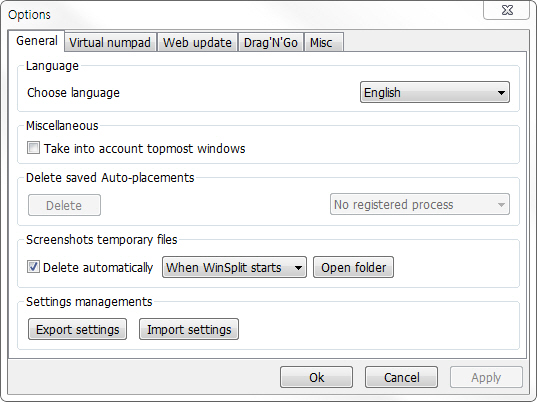Go to the Drag'N'Go tab
This screenshot has width=537, height=402.
coord(271,42)
